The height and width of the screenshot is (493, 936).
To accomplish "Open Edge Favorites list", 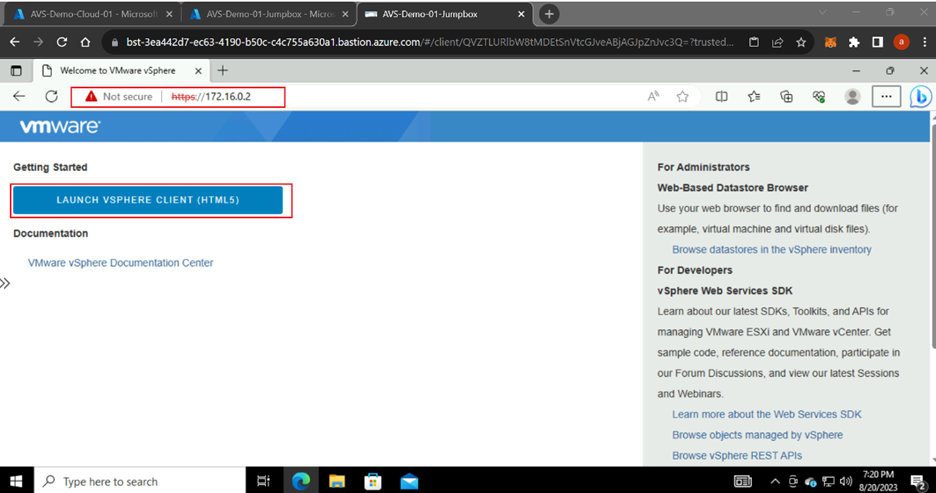I will (x=754, y=97).
